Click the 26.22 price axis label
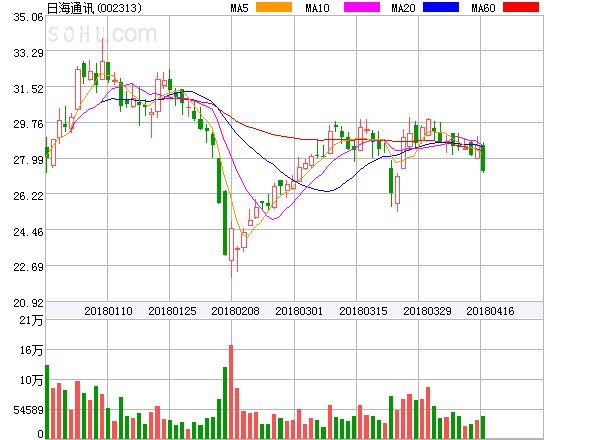 29,196
